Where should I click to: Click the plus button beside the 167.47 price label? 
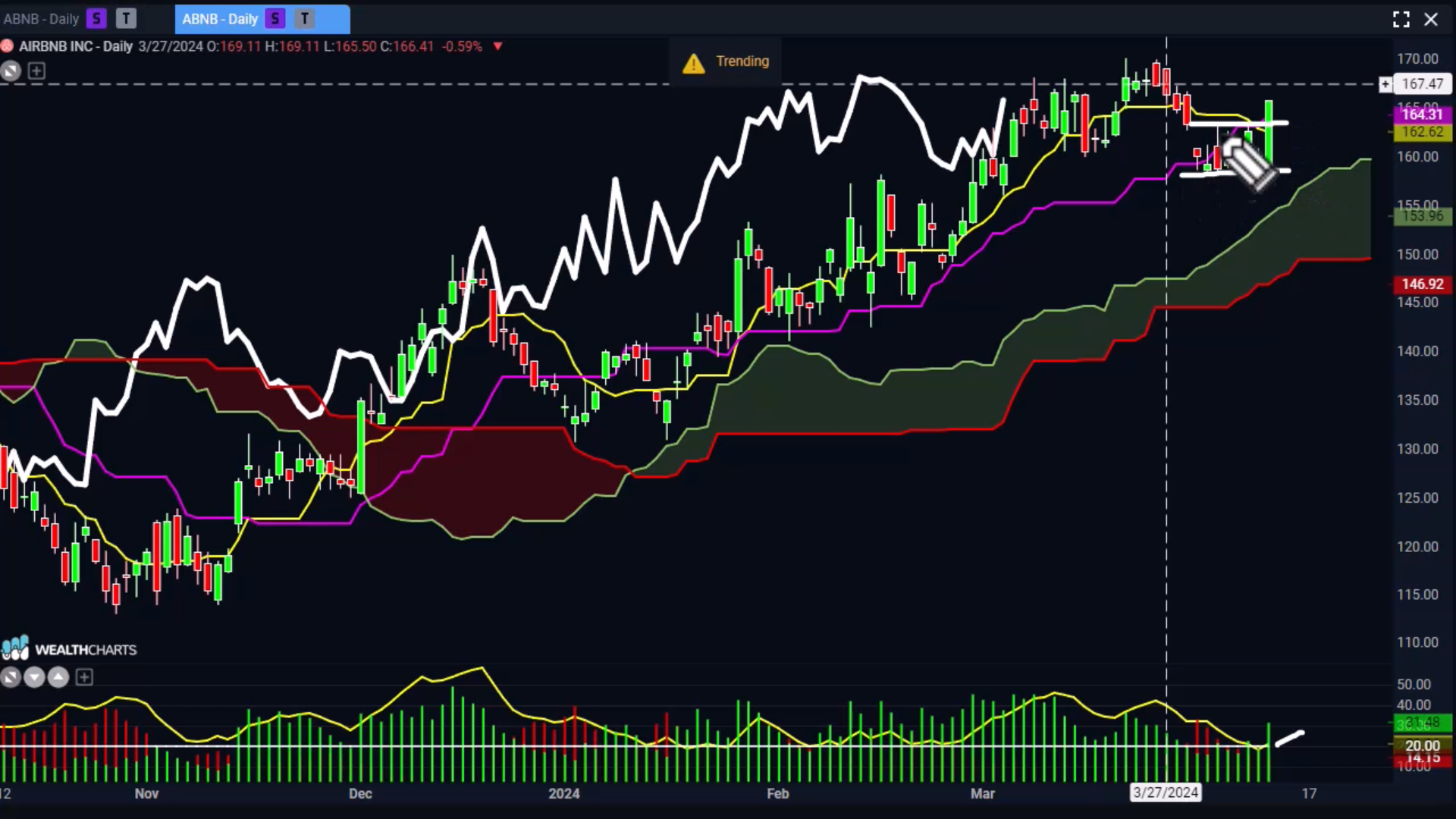pos(1385,84)
